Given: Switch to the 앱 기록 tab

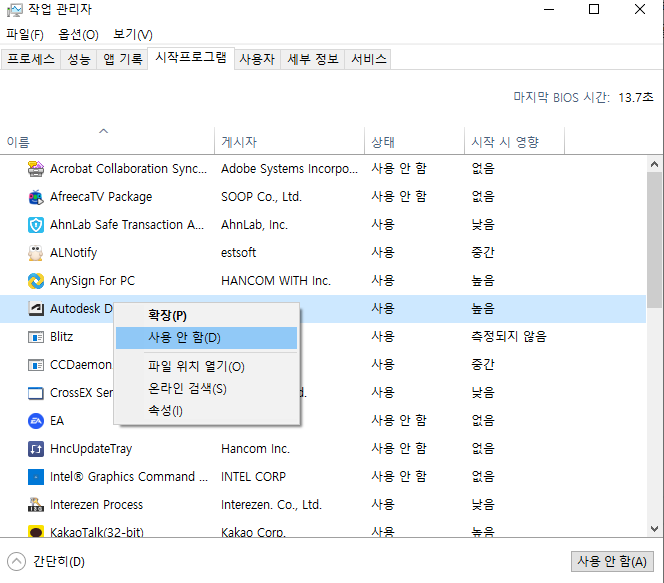Looking at the screenshot, I should point(123,59).
